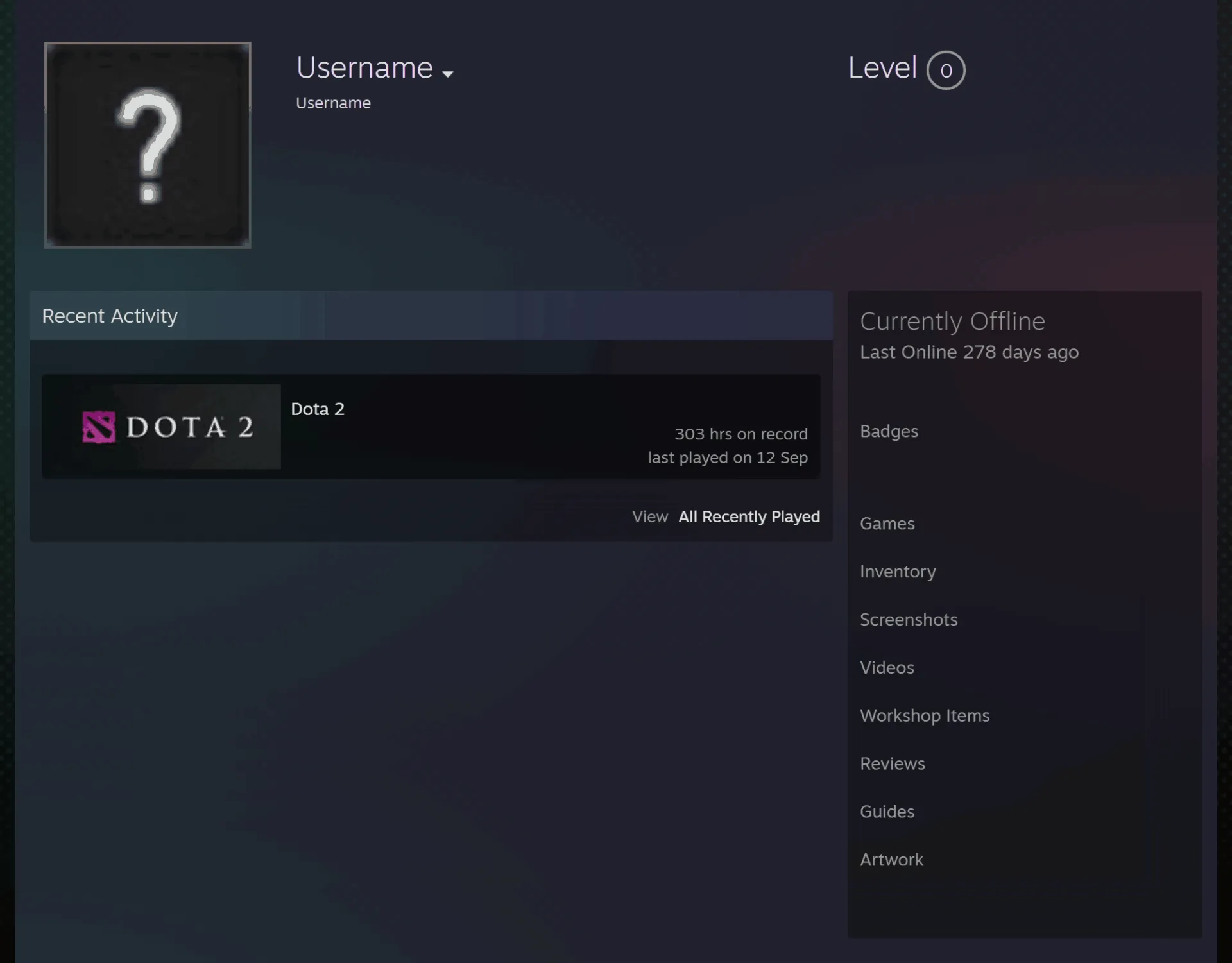Click the Level 0 badge circle
This screenshot has height=963, width=1232.
946,70
